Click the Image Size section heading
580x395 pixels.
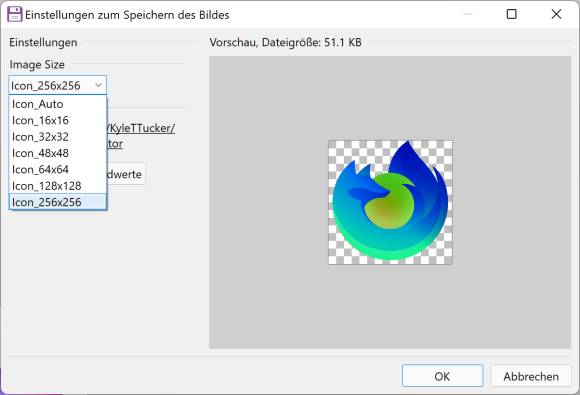click(37, 64)
